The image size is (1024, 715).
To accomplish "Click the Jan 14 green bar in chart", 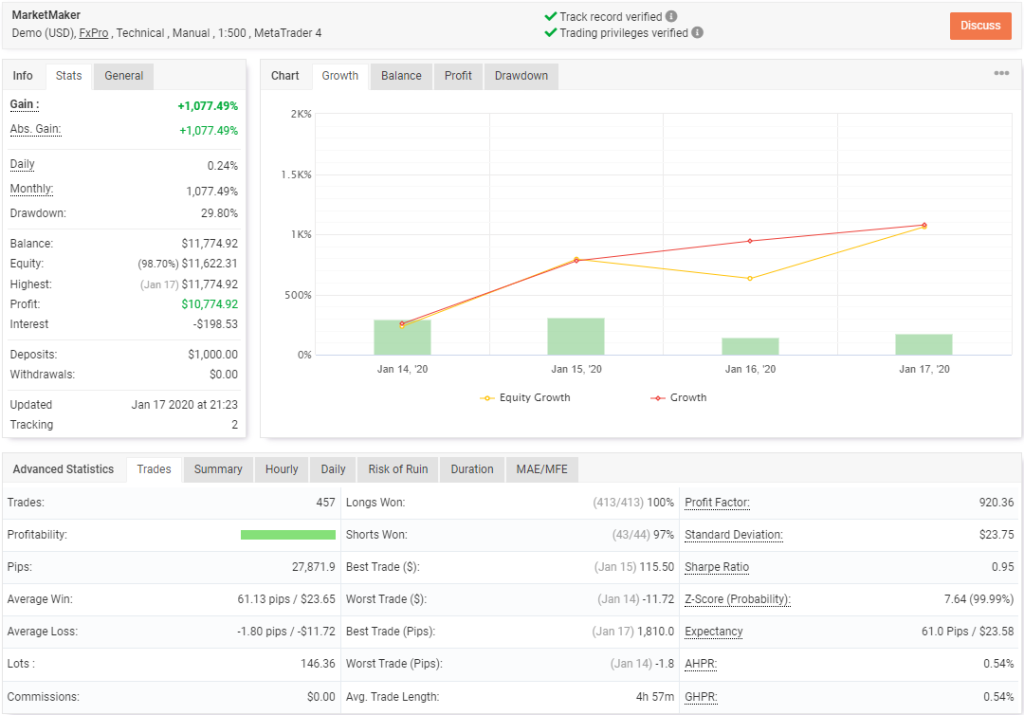I will point(402,338).
